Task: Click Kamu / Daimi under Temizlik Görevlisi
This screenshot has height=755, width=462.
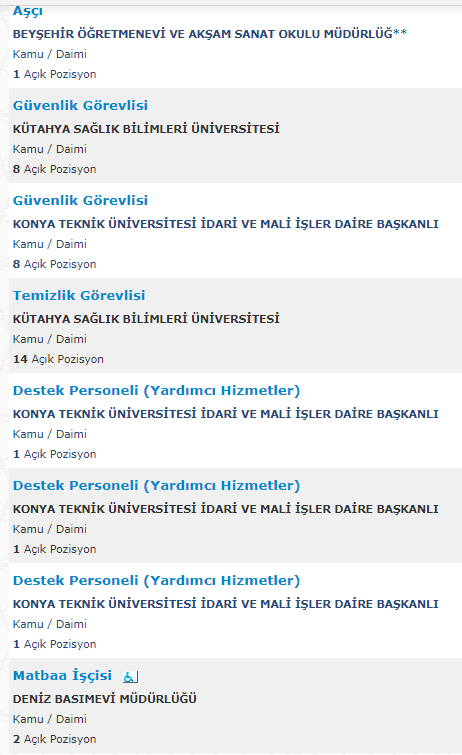Action: pos(50,339)
